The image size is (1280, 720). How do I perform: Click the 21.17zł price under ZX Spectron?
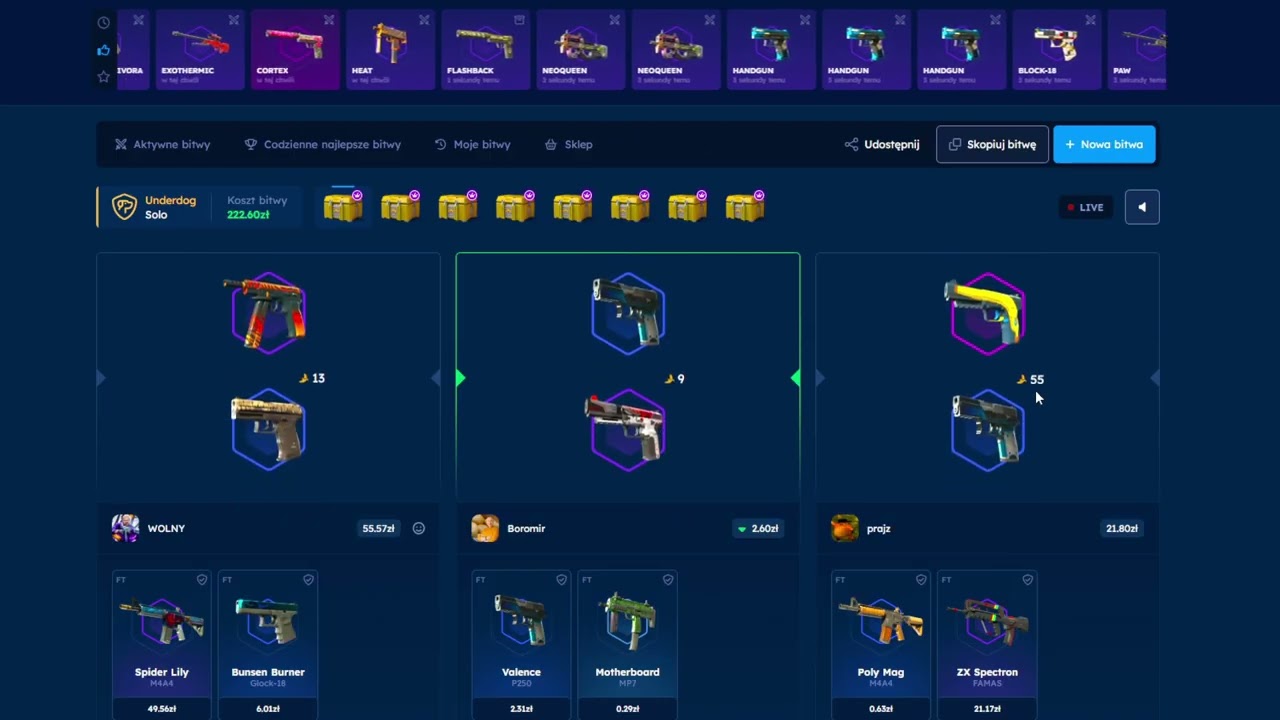987,708
